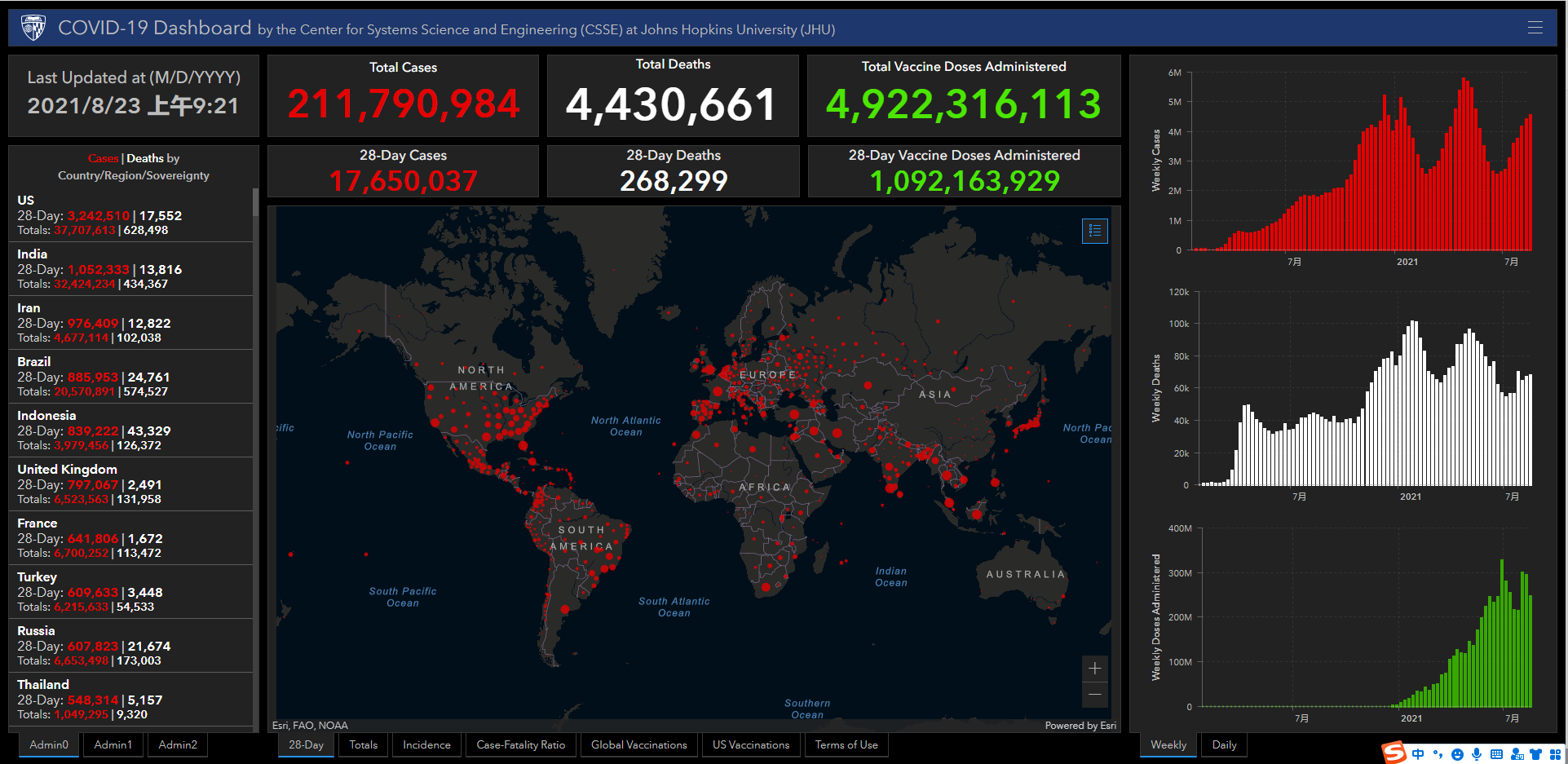The width and height of the screenshot is (1568, 764).
Task: Change Sogou skin via clothing icon
Action: (1535, 752)
